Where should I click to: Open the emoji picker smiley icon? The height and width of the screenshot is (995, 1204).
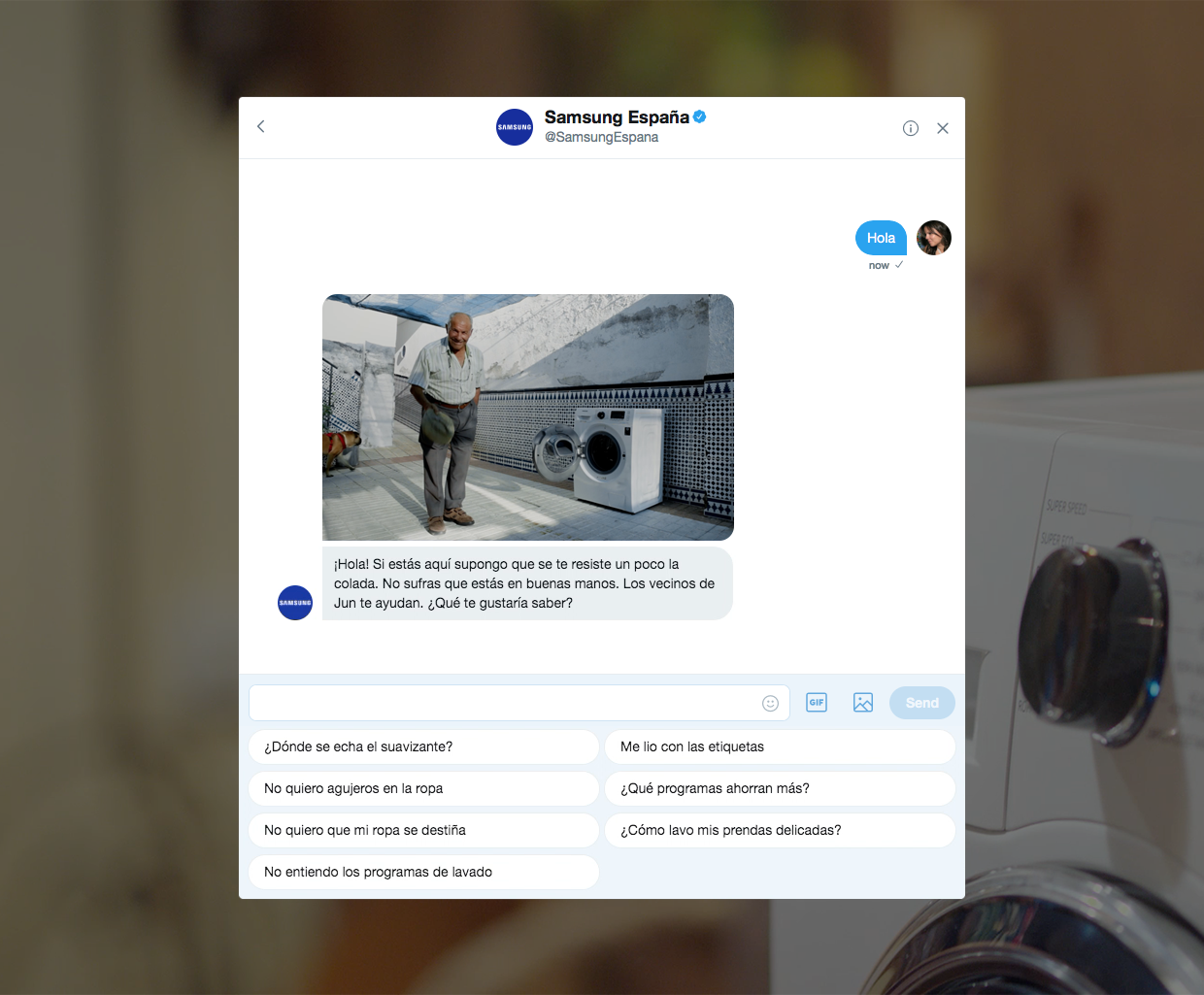coord(770,703)
